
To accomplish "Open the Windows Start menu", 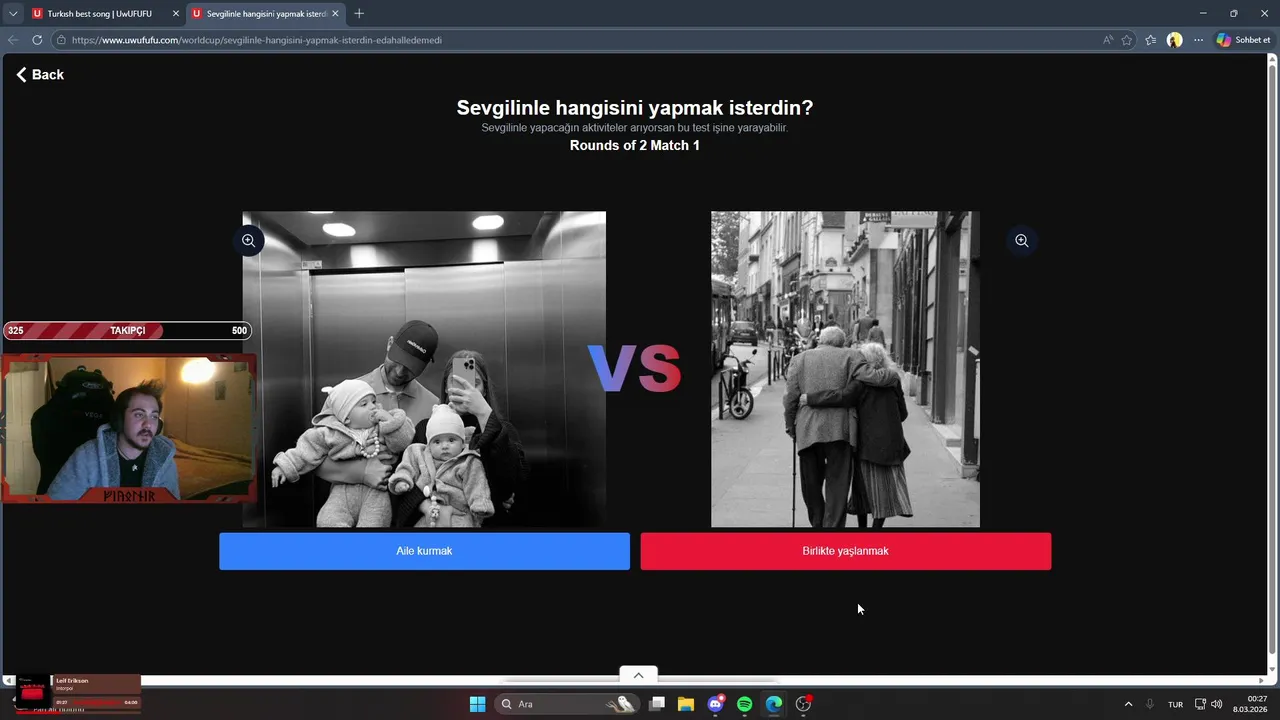I will click(x=477, y=704).
